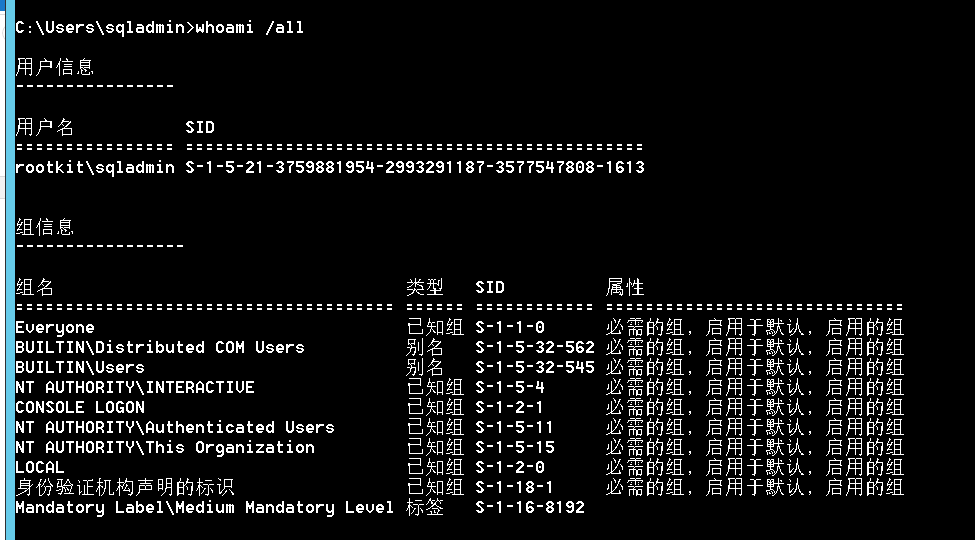Click NT AUTHORITY\This Organization entry
The height and width of the screenshot is (540, 975).
[165, 447]
